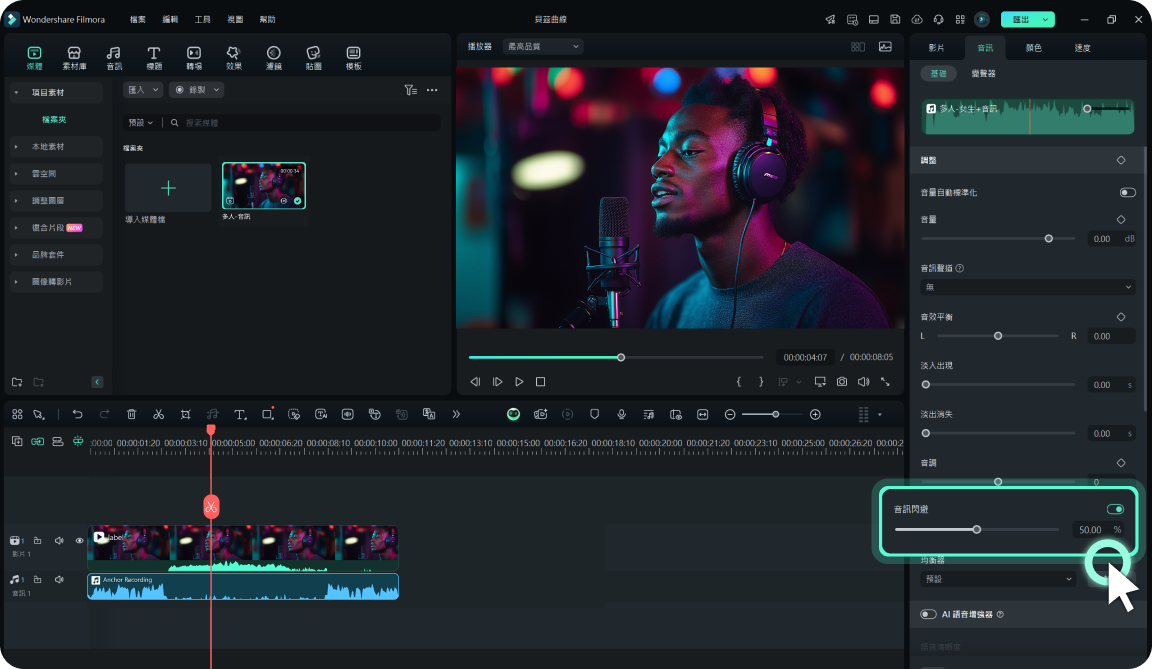Open the 模板 templates icon
This screenshot has width=1152, height=669.
coord(353,57)
